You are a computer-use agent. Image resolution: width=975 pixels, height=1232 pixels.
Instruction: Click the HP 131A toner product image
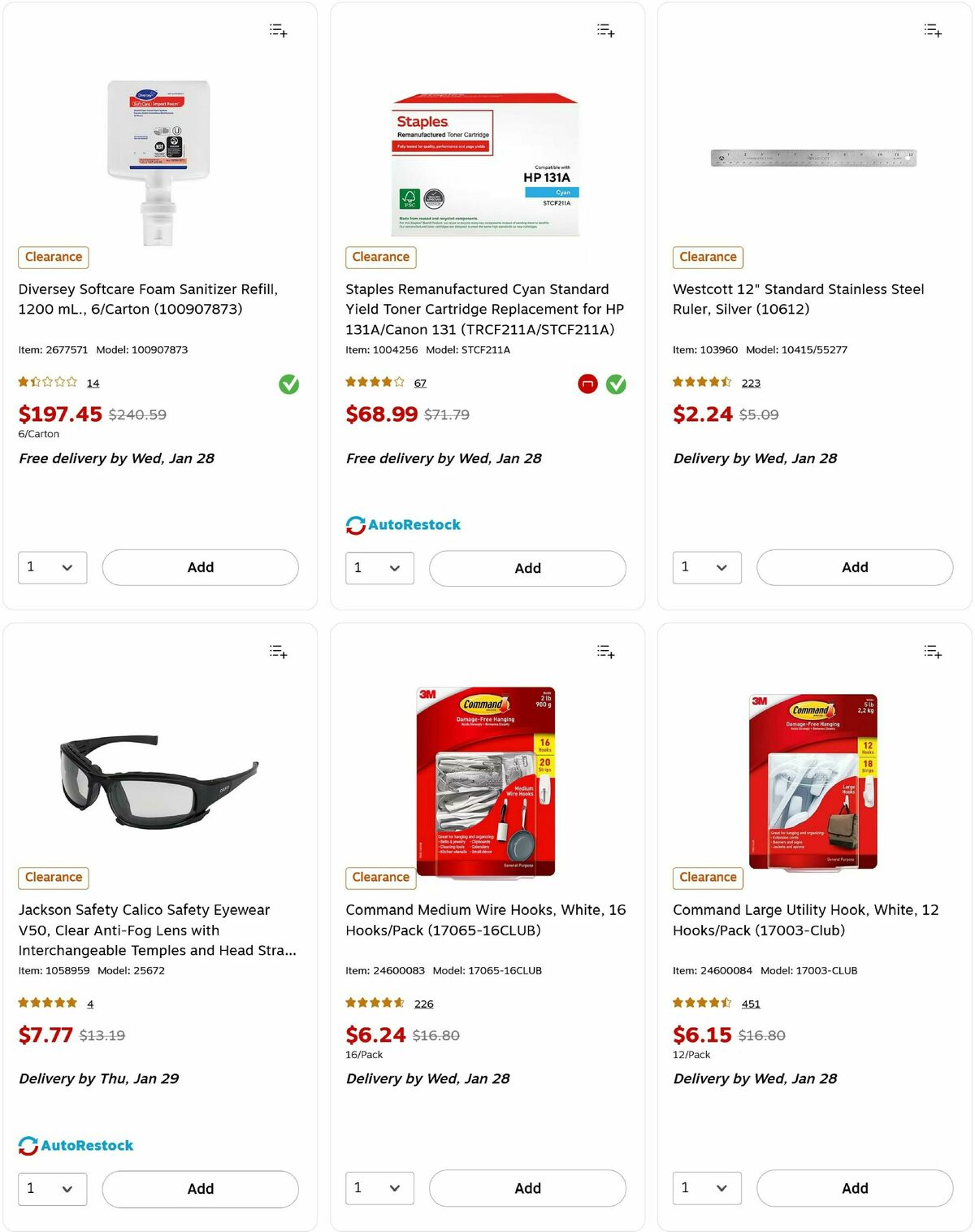click(x=486, y=160)
